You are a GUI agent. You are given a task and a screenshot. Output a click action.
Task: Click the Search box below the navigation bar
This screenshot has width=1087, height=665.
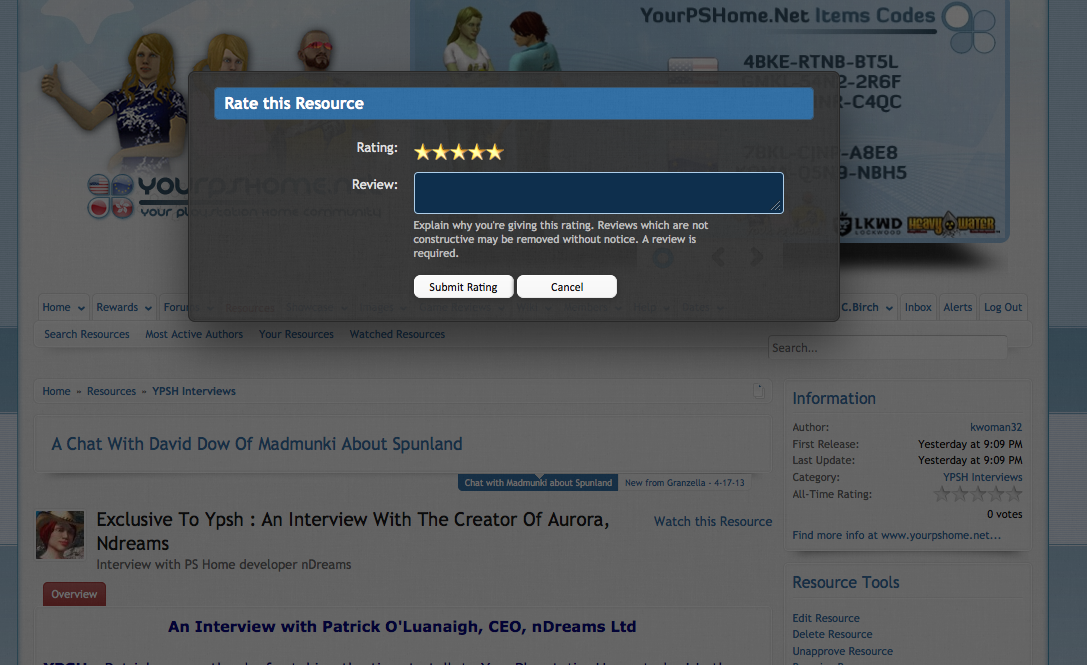(887, 347)
